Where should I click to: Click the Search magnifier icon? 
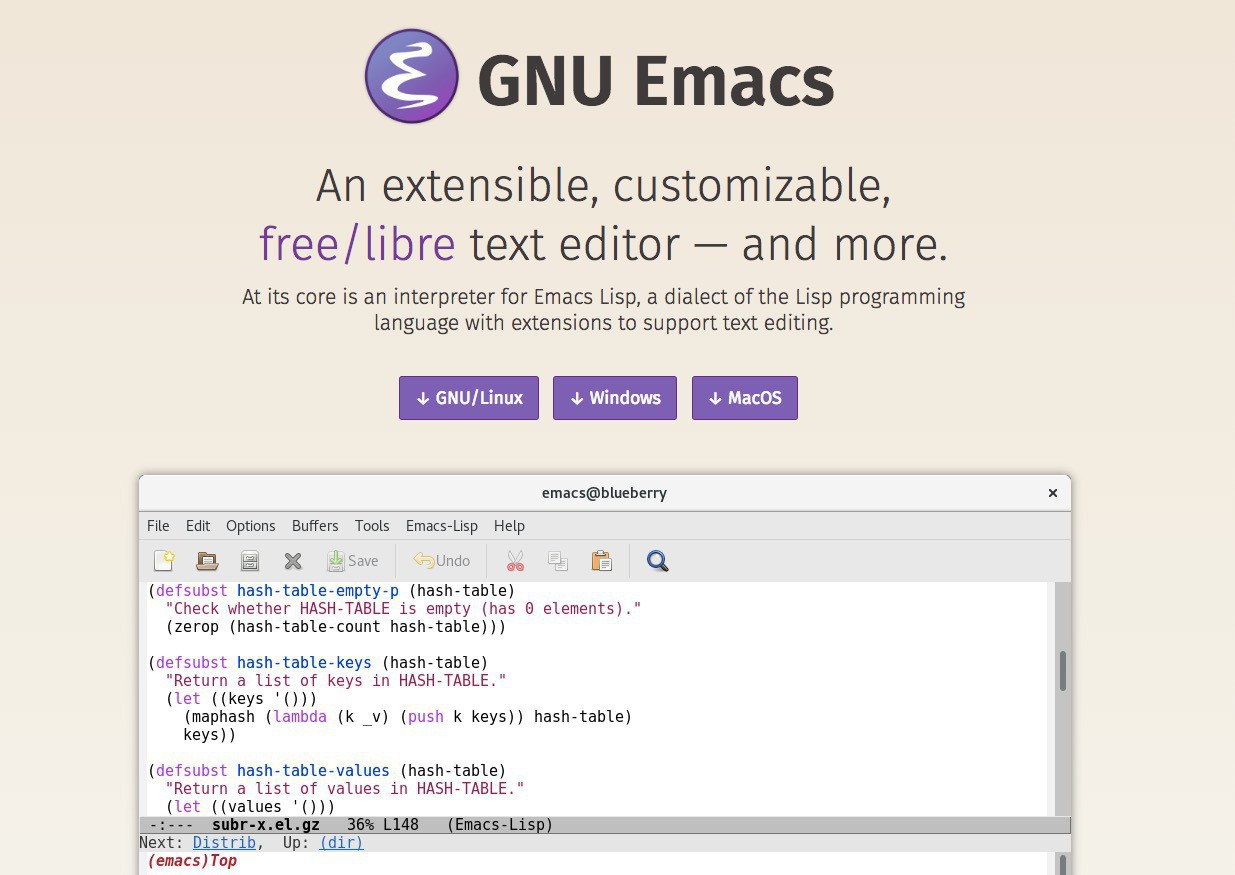click(x=657, y=561)
